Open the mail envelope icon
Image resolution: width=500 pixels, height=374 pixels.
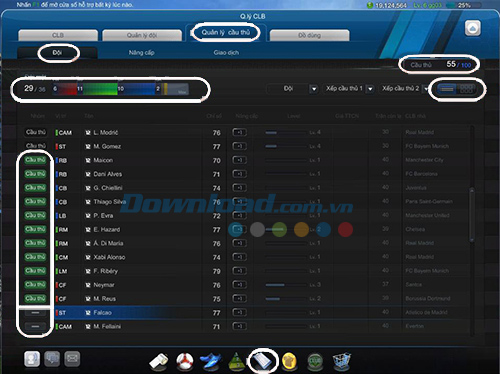72,359
